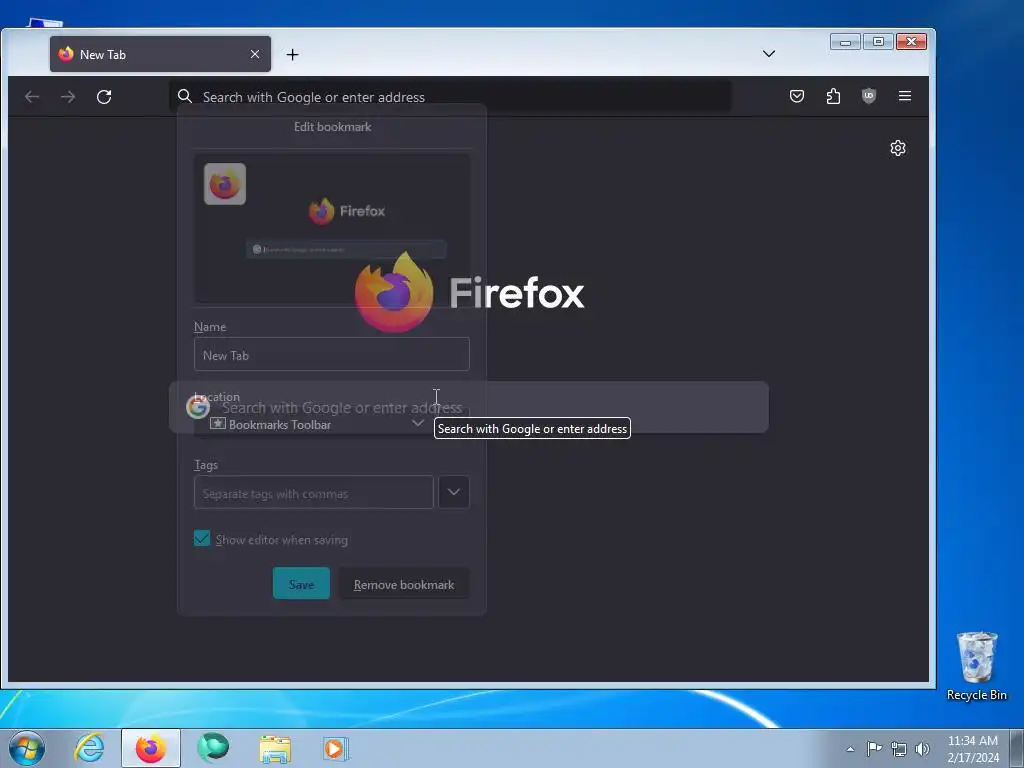The height and width of the screenshot is (768, 1024).
Task: Click the Show desktop button
Action: point(1017,749)
